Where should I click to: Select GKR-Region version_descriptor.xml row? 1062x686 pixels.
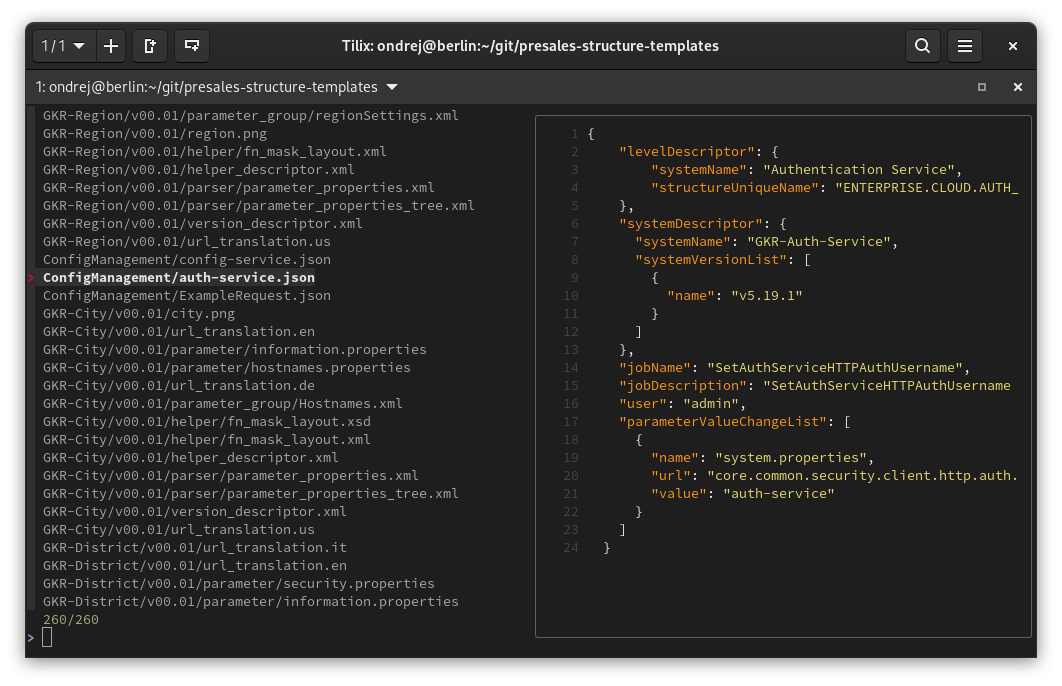(203, 223)
